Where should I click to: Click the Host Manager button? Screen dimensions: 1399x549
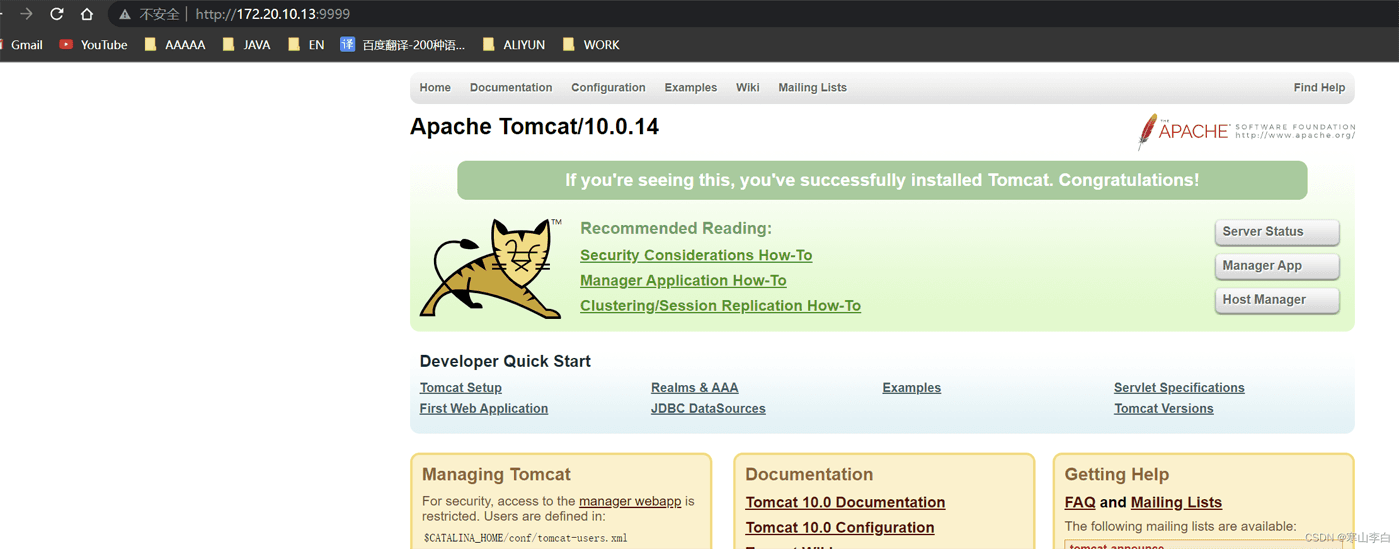1277,300
